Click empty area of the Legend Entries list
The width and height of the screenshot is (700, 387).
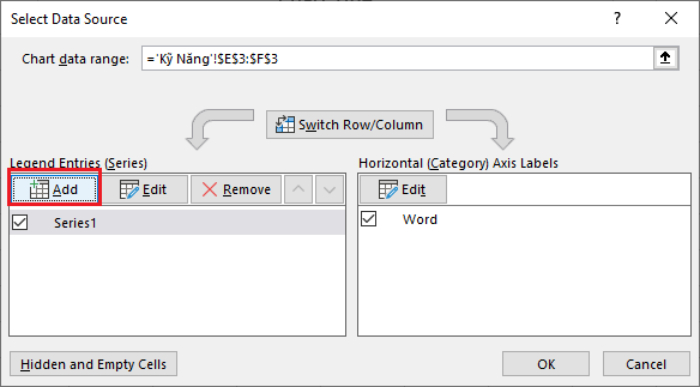tap(177, 286)
